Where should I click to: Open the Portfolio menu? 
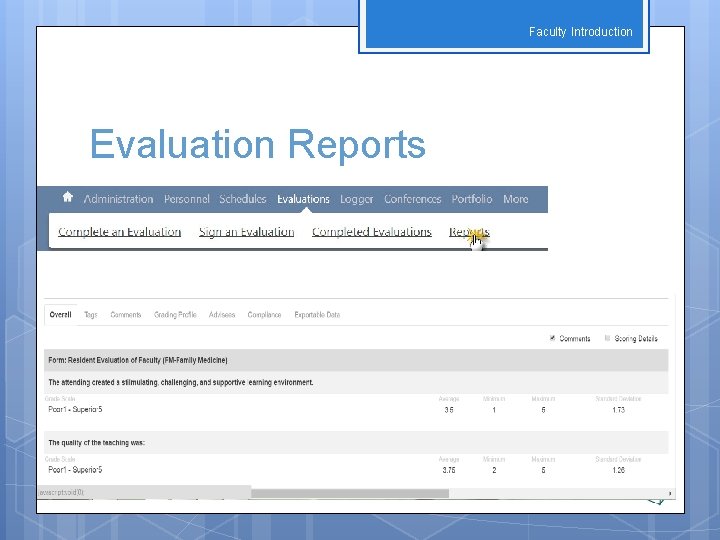(x=472, y=199)
